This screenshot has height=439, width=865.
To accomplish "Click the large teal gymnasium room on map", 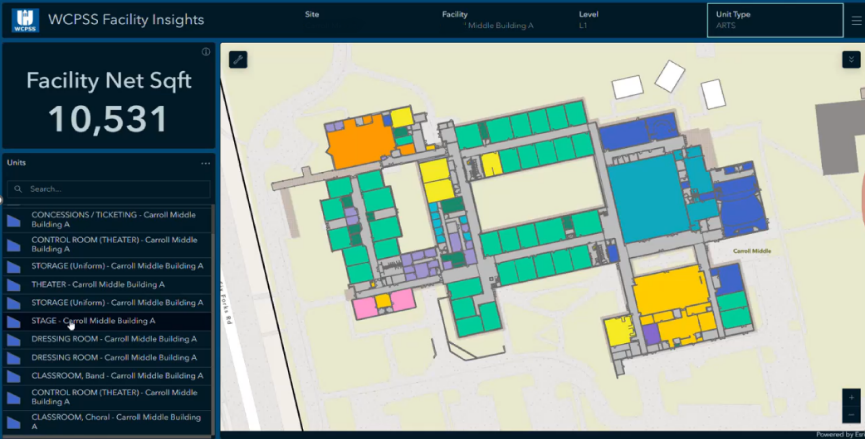I will [x=648, y=197].
